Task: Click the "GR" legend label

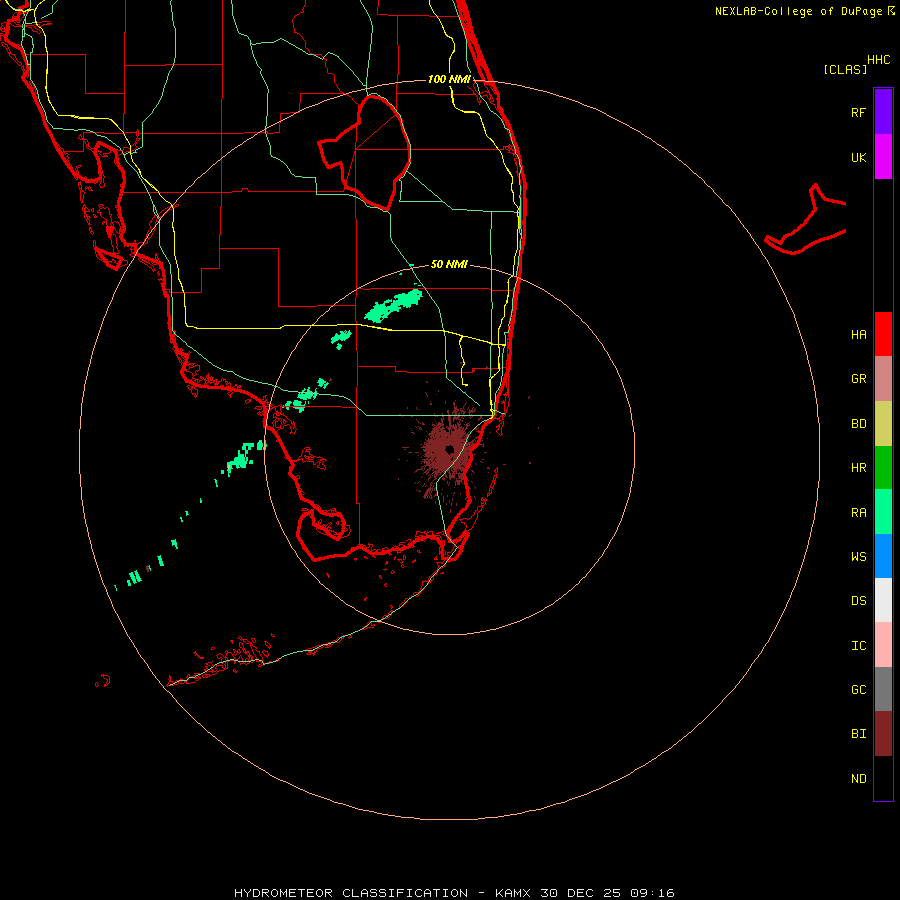Action: (x=858, y=379)
